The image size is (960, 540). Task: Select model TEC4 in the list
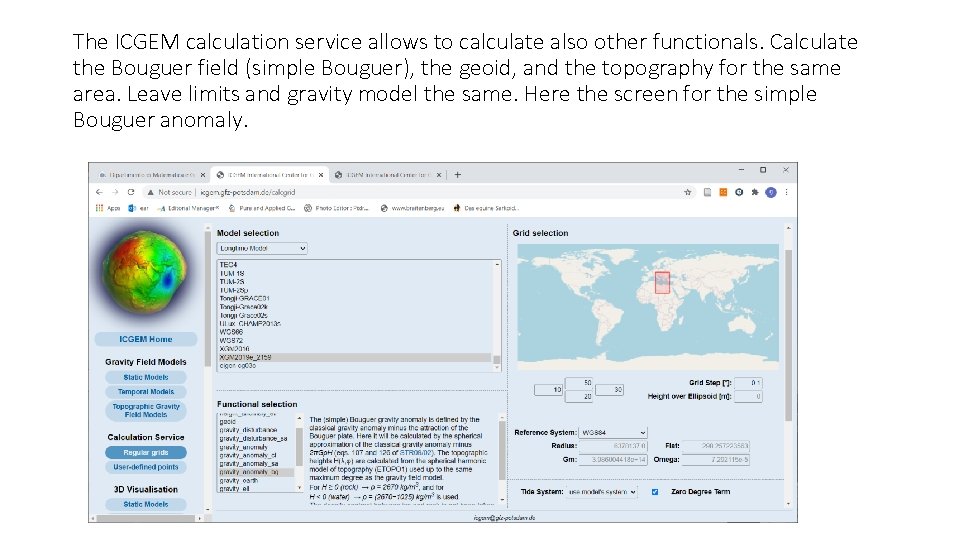(228, 265)
